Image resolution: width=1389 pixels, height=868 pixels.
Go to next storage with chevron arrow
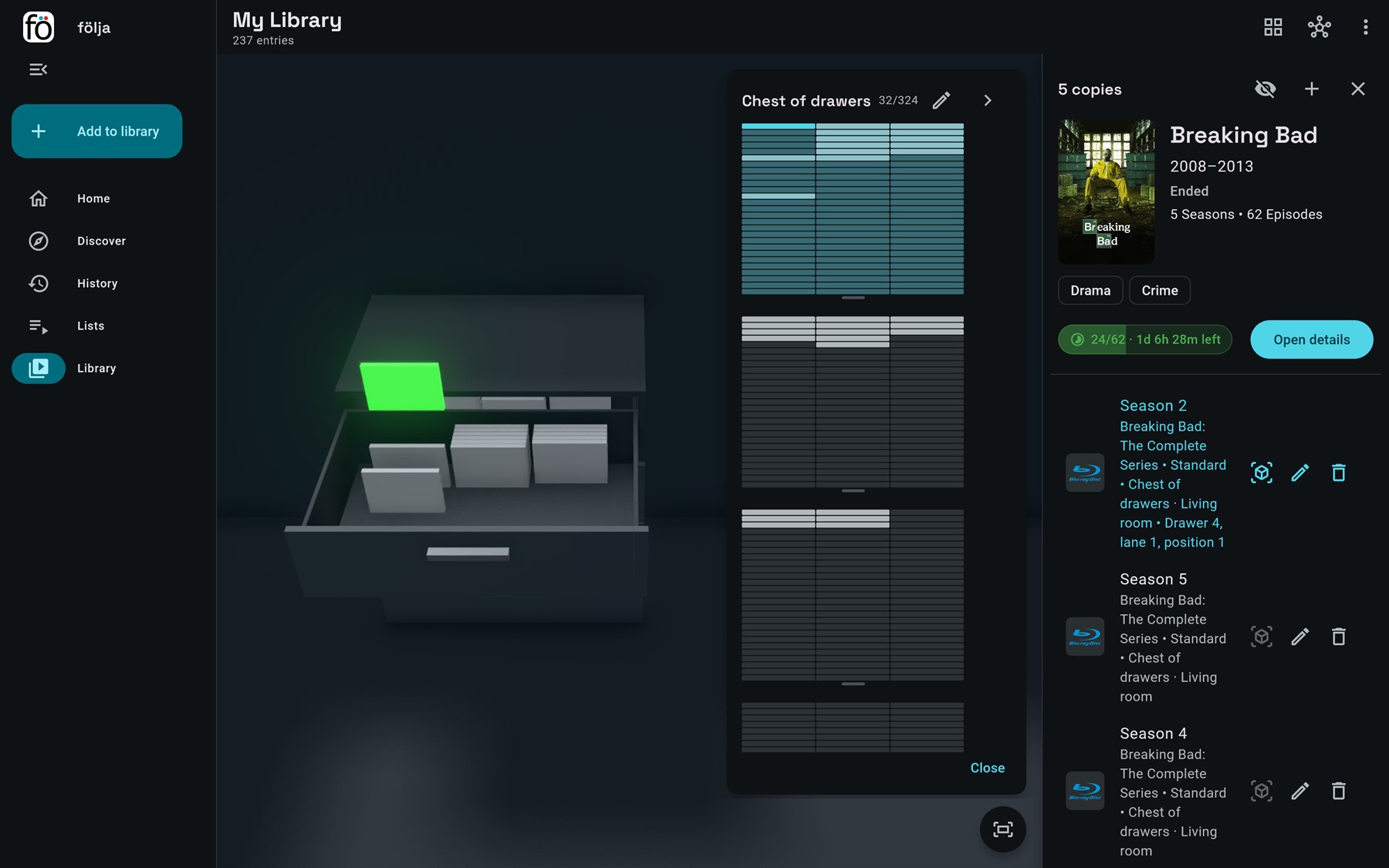[988, 100]
